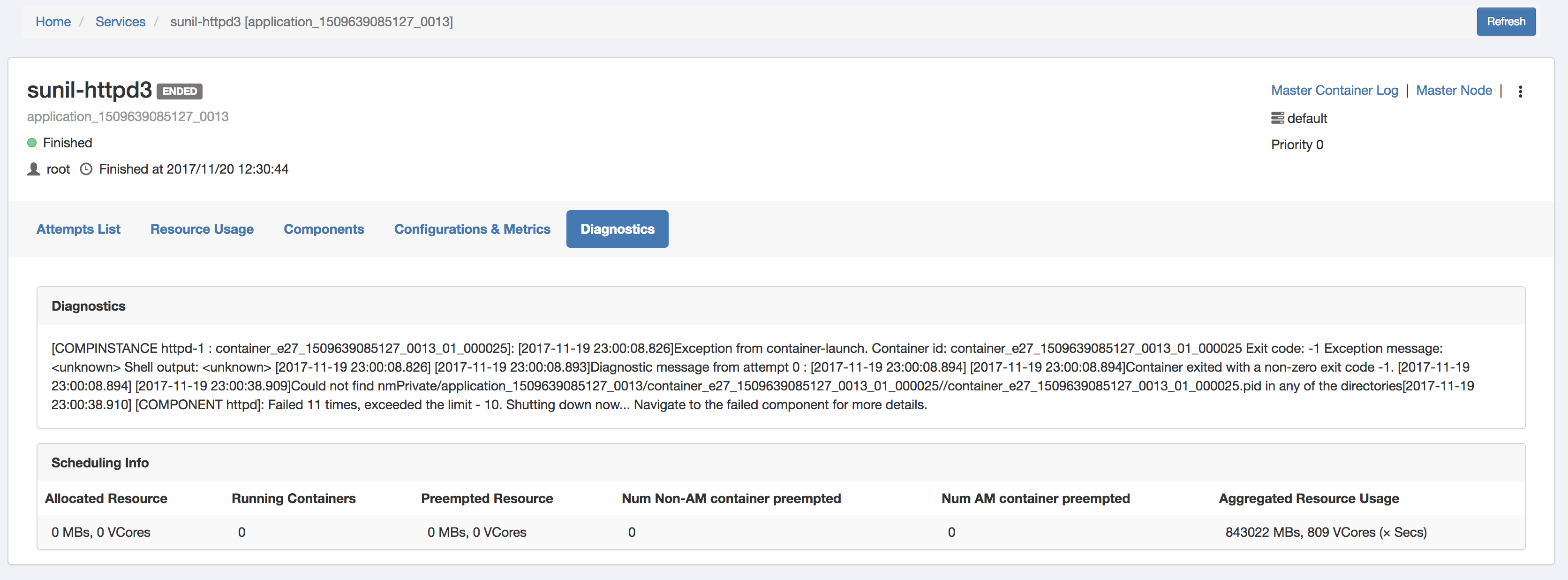
Task: Open the Resource Usage tab
Action: pos(202,229)
